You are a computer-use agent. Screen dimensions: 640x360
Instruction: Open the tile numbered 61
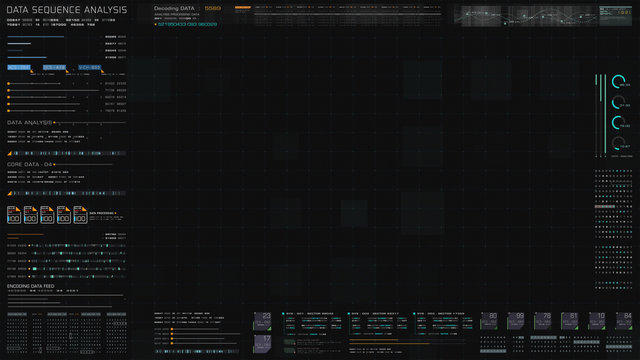click(569, 321)
